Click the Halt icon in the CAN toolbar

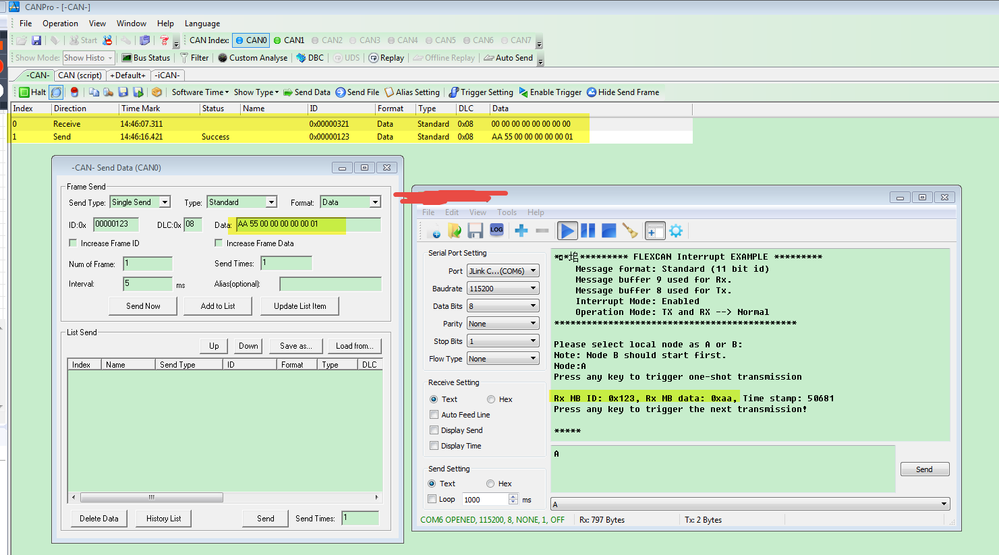pos(24,92)
